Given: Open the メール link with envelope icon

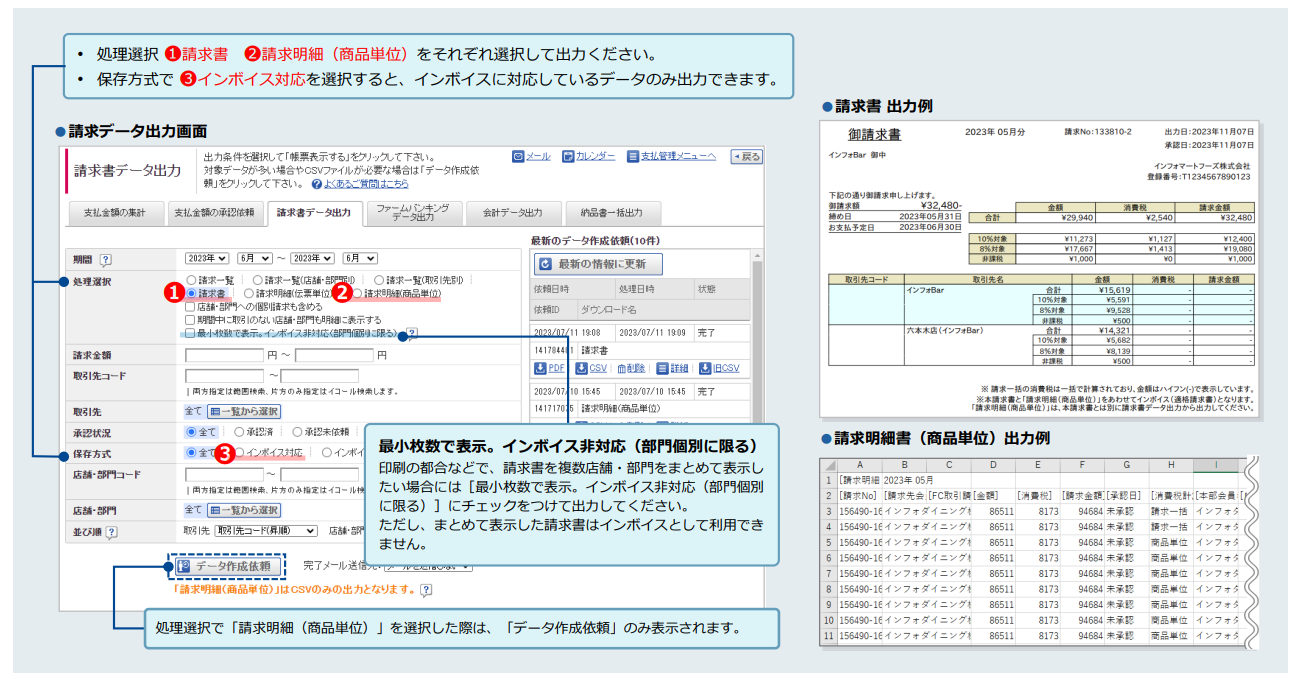Looking at the screenshot, I should point(531,156).
